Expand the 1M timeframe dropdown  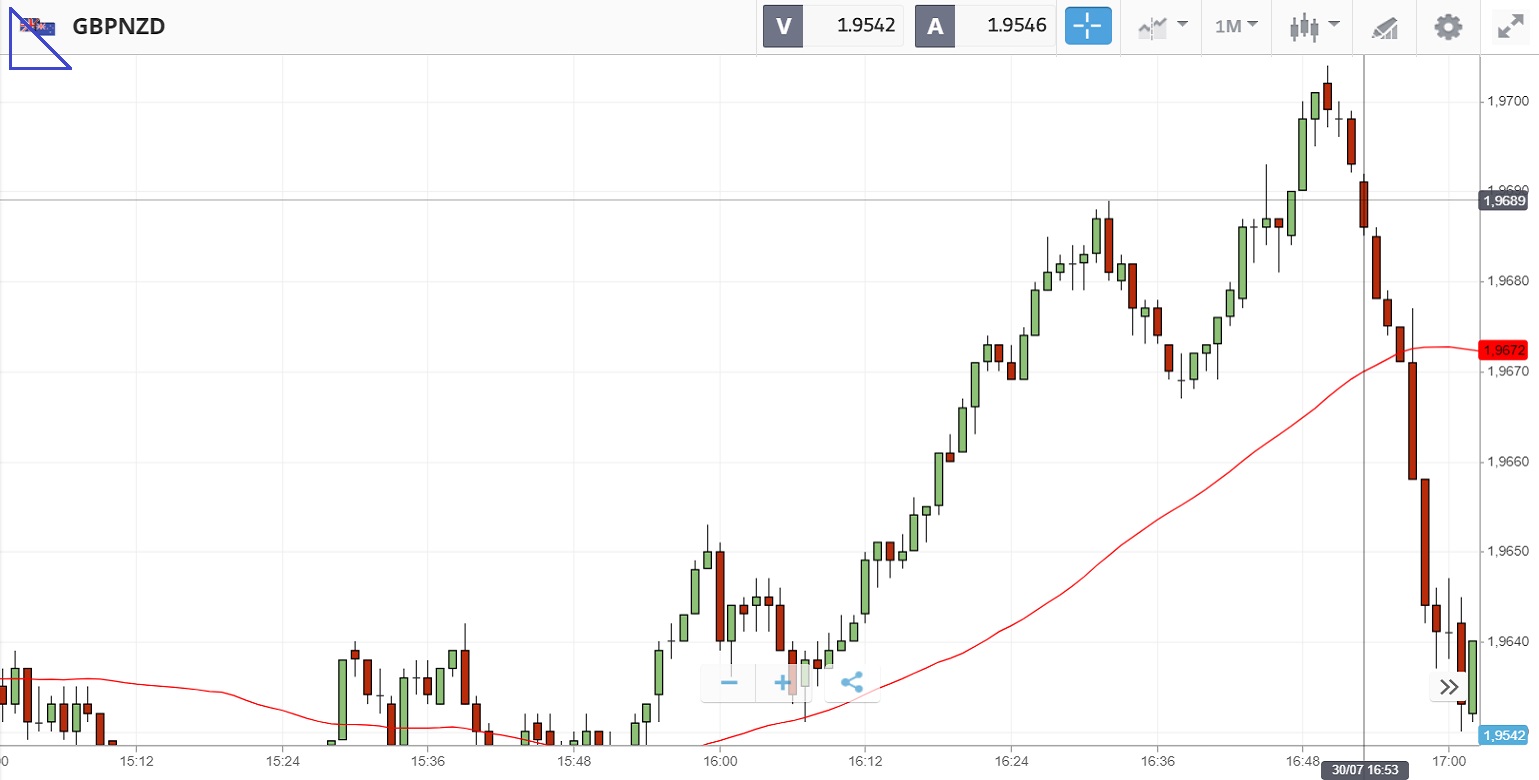coord(1236,26)
